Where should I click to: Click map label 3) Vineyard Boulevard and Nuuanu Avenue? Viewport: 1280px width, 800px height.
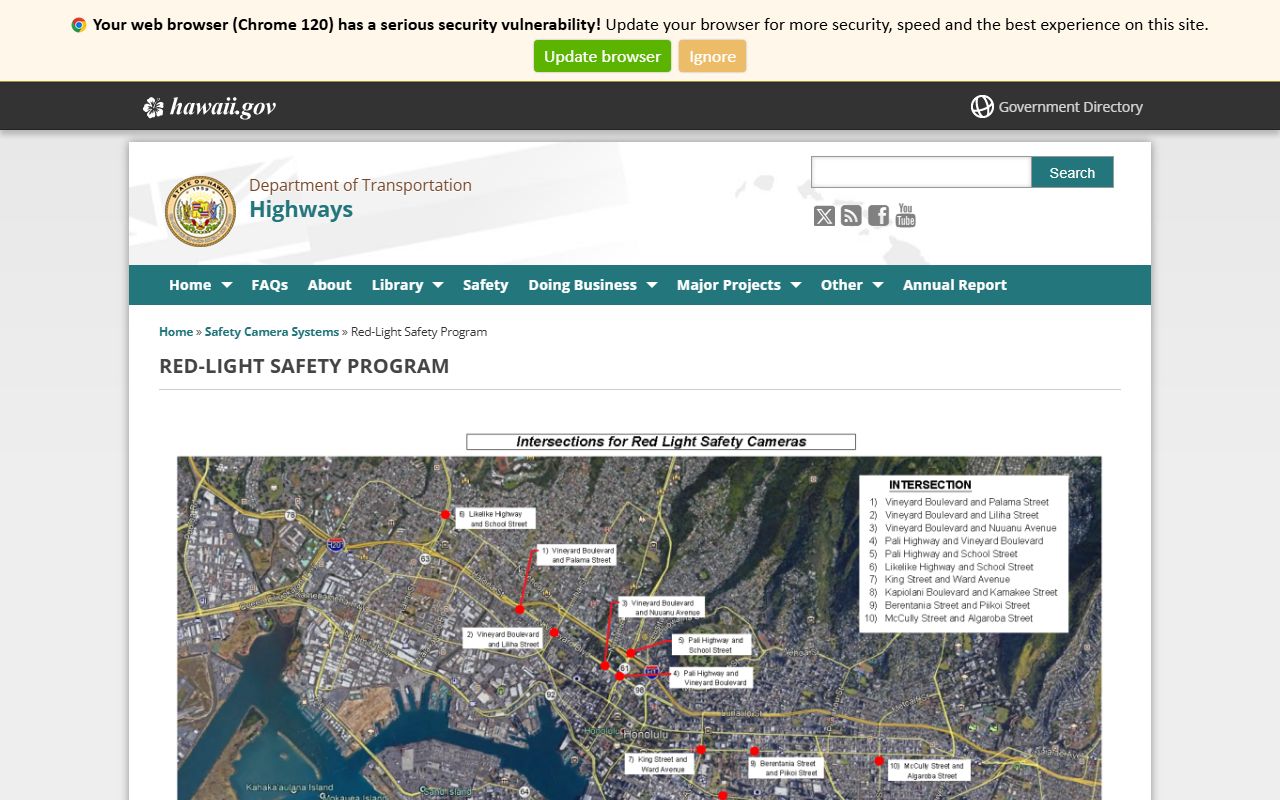click(x=660, y=608)
